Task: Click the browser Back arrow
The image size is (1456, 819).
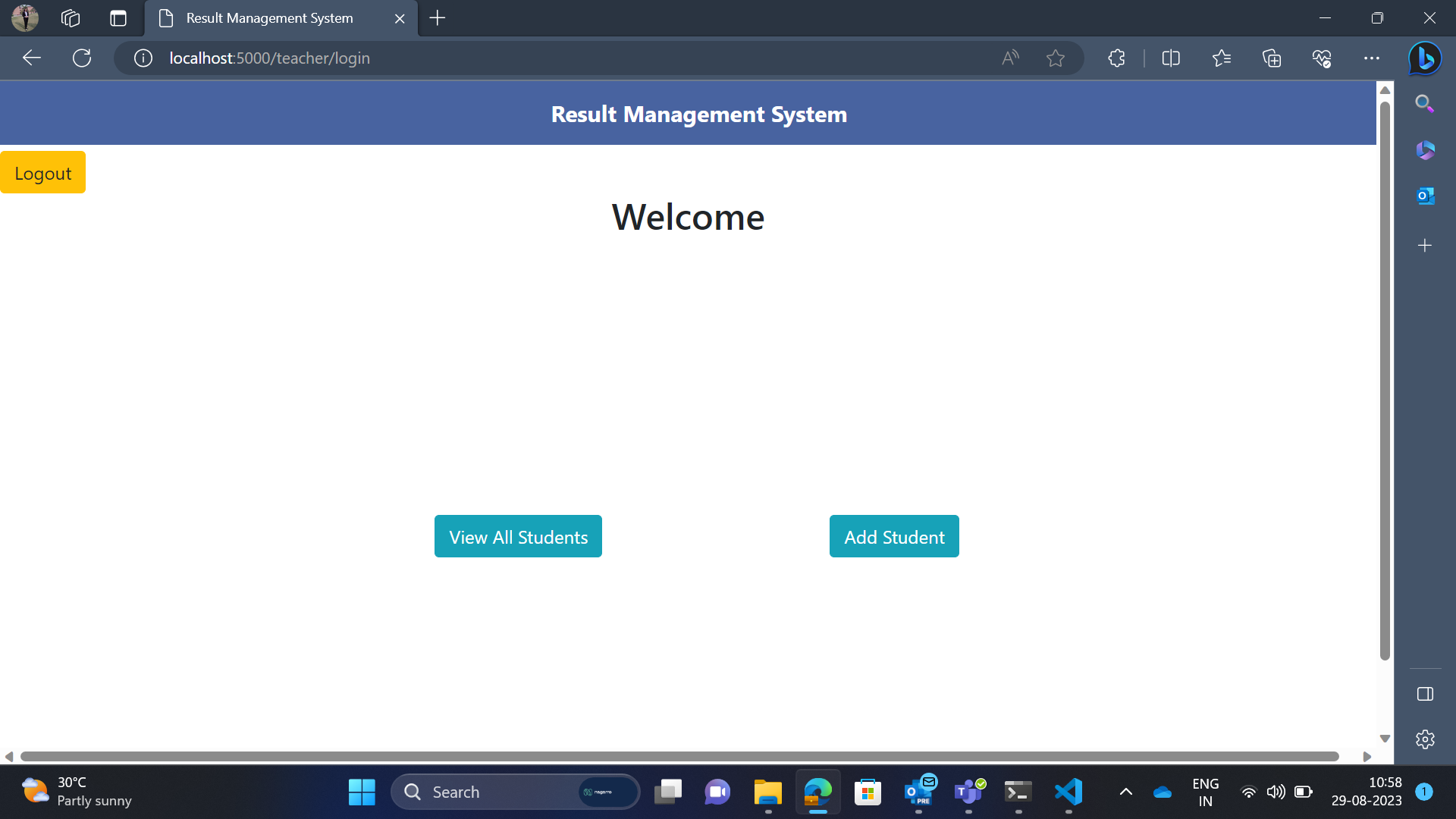Action: tap(32, 58)
